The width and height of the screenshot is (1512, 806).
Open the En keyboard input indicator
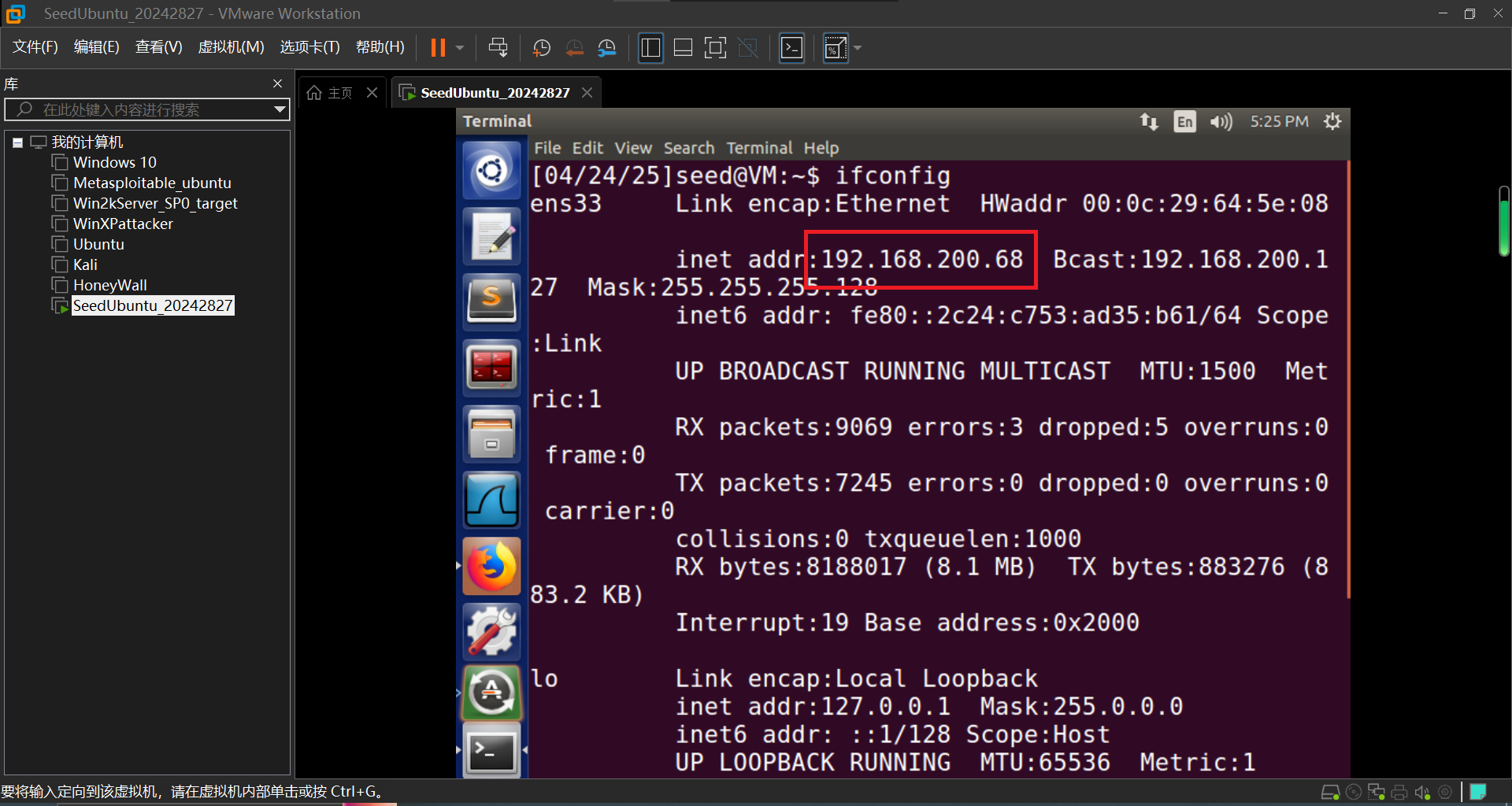(x=1184, y=121)
